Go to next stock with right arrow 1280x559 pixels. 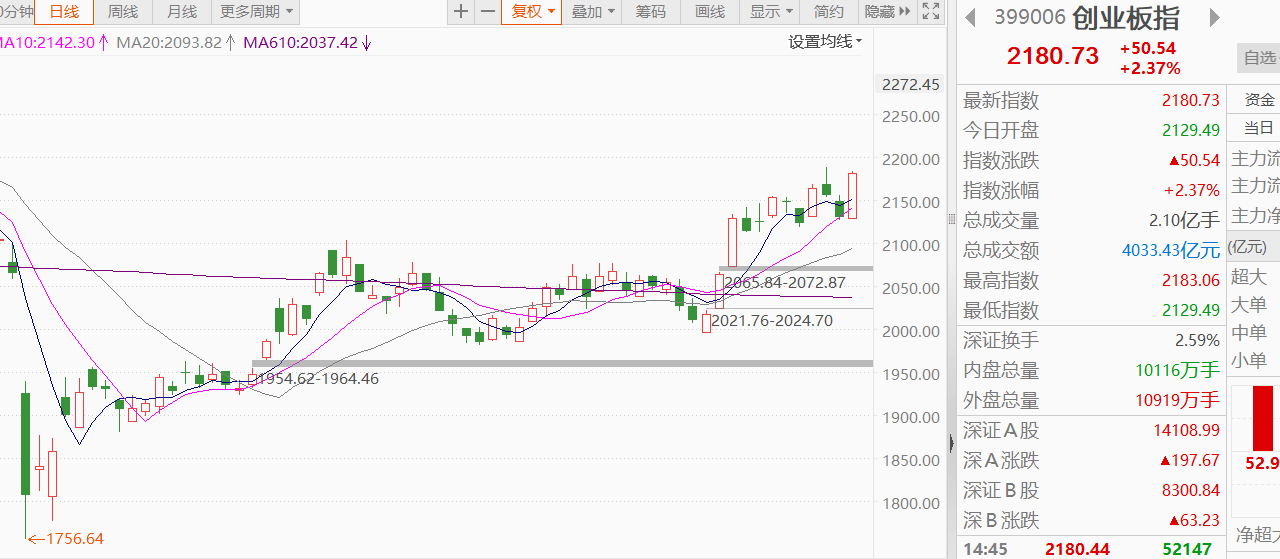1215,17
